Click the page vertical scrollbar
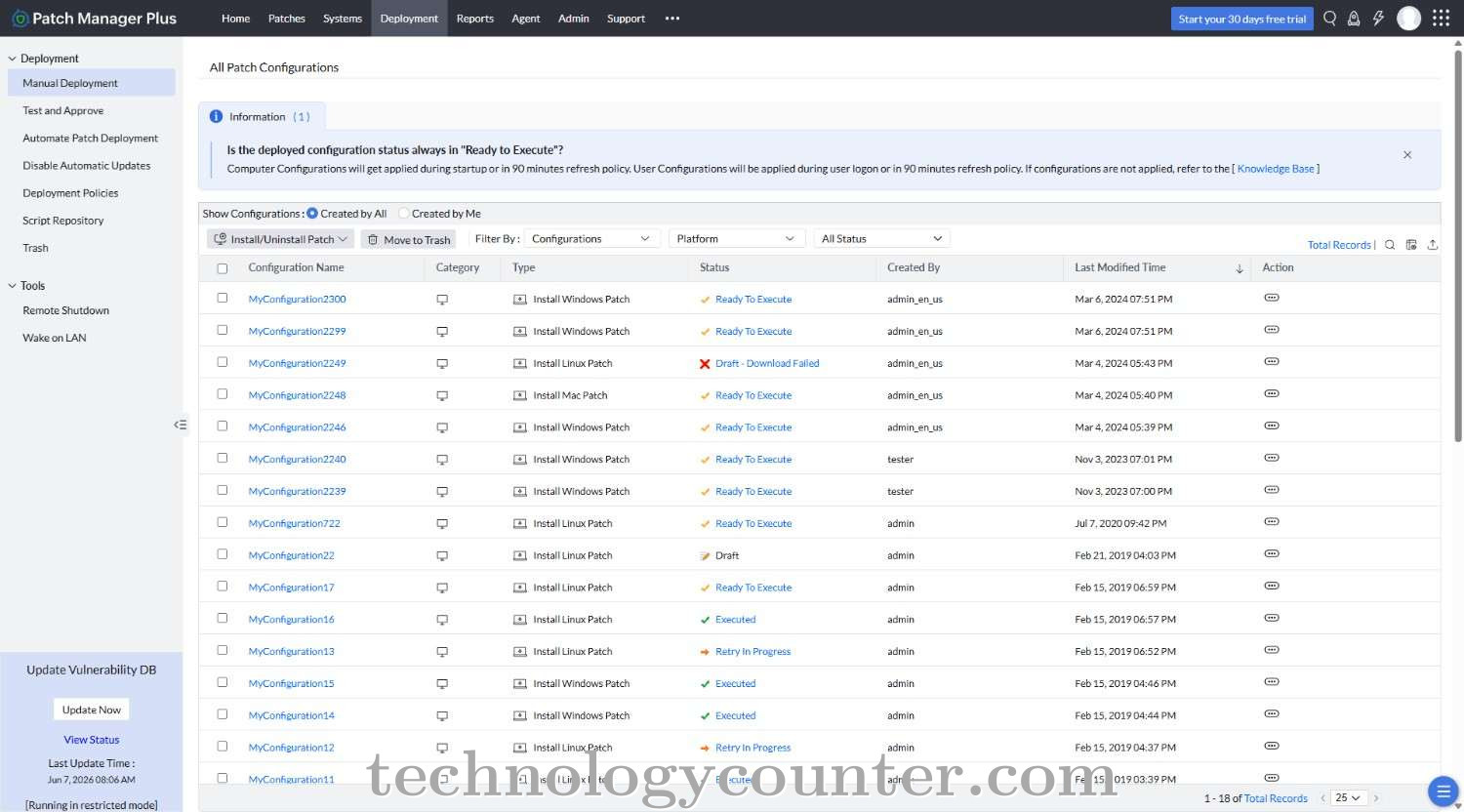1464x812 pixels. [1458, 244]
